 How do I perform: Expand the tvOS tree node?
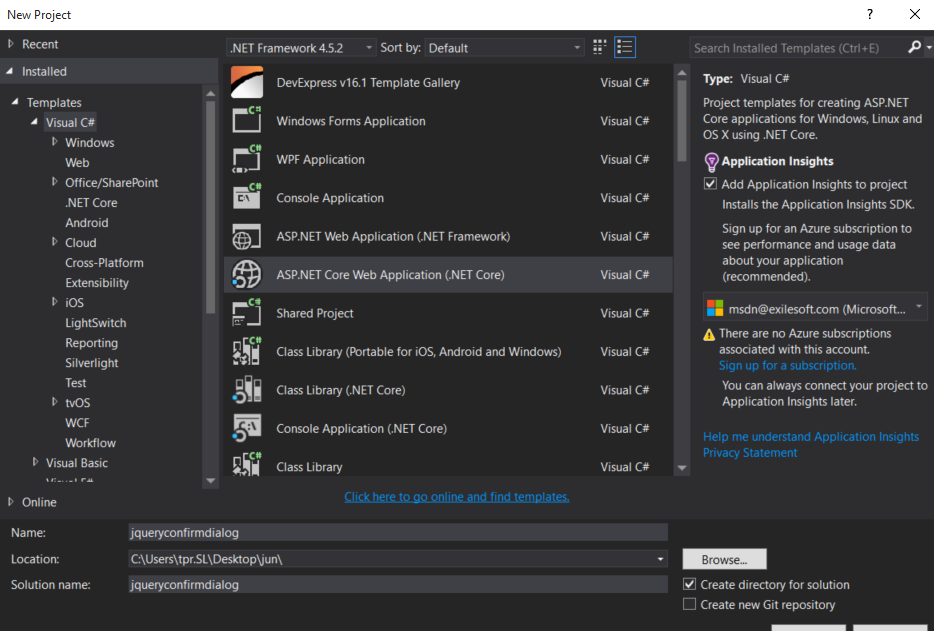coord(55,402)
